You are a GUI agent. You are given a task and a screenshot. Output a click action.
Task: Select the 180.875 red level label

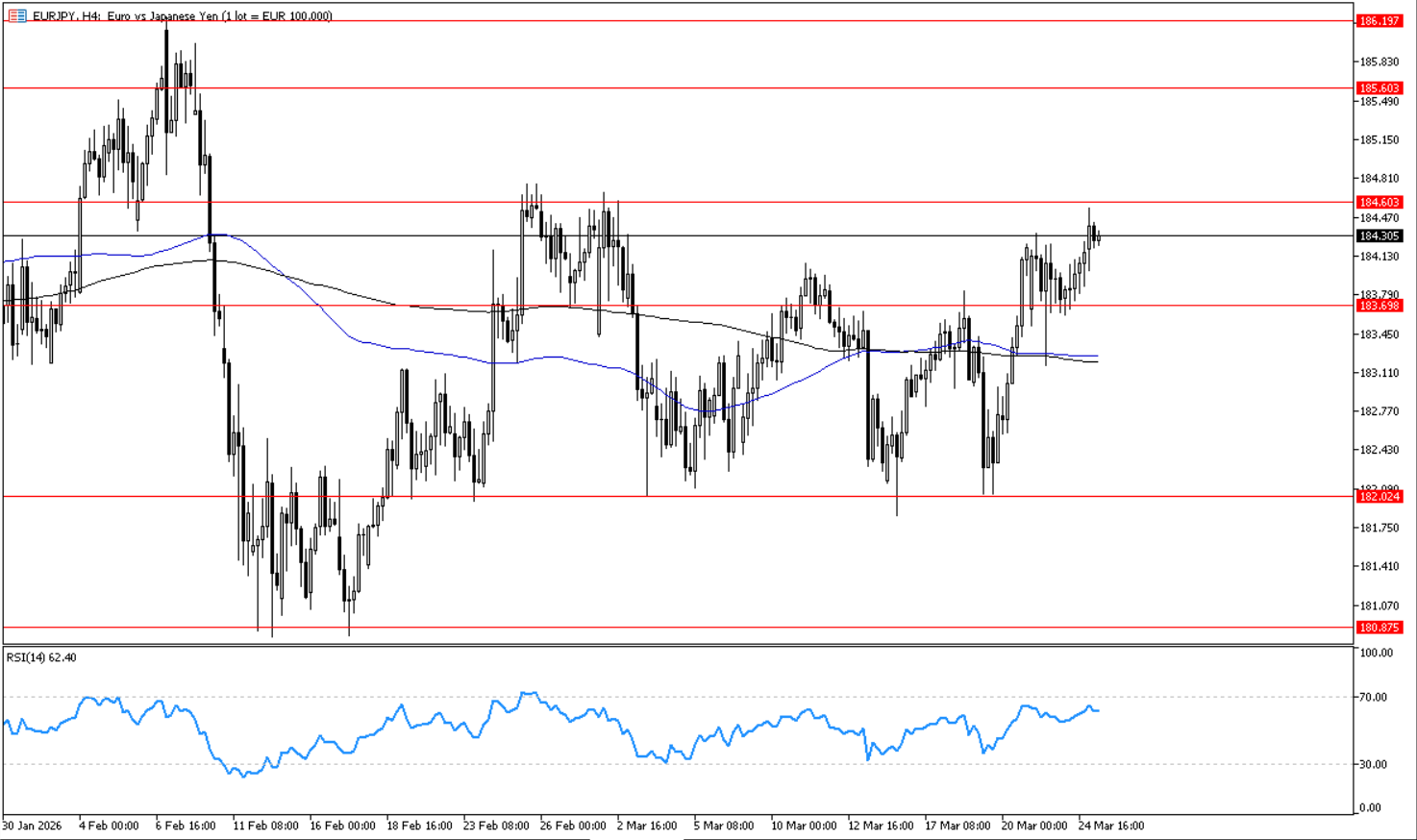(x=1379, y=628)
